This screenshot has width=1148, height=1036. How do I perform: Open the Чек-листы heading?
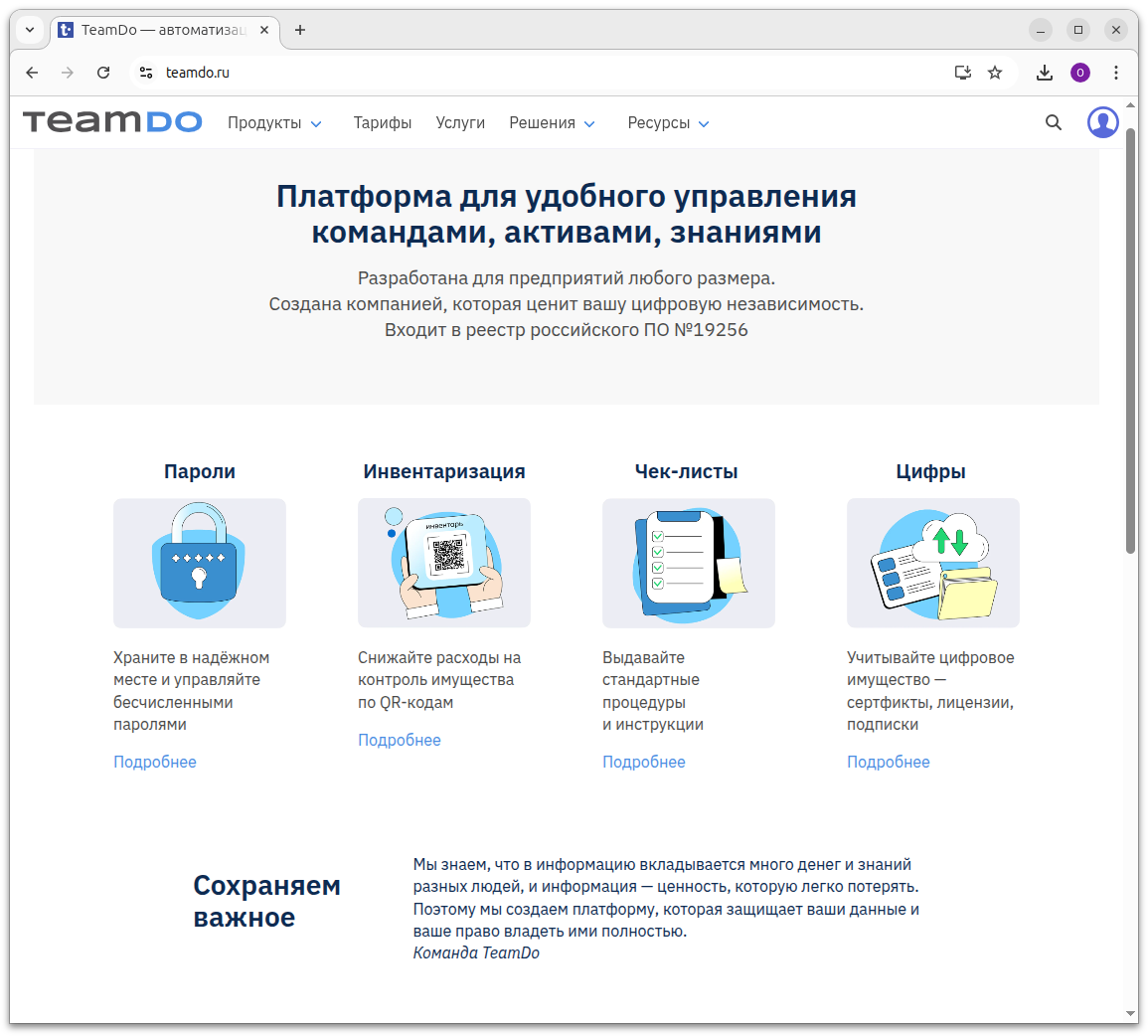[x=686, y=471]
